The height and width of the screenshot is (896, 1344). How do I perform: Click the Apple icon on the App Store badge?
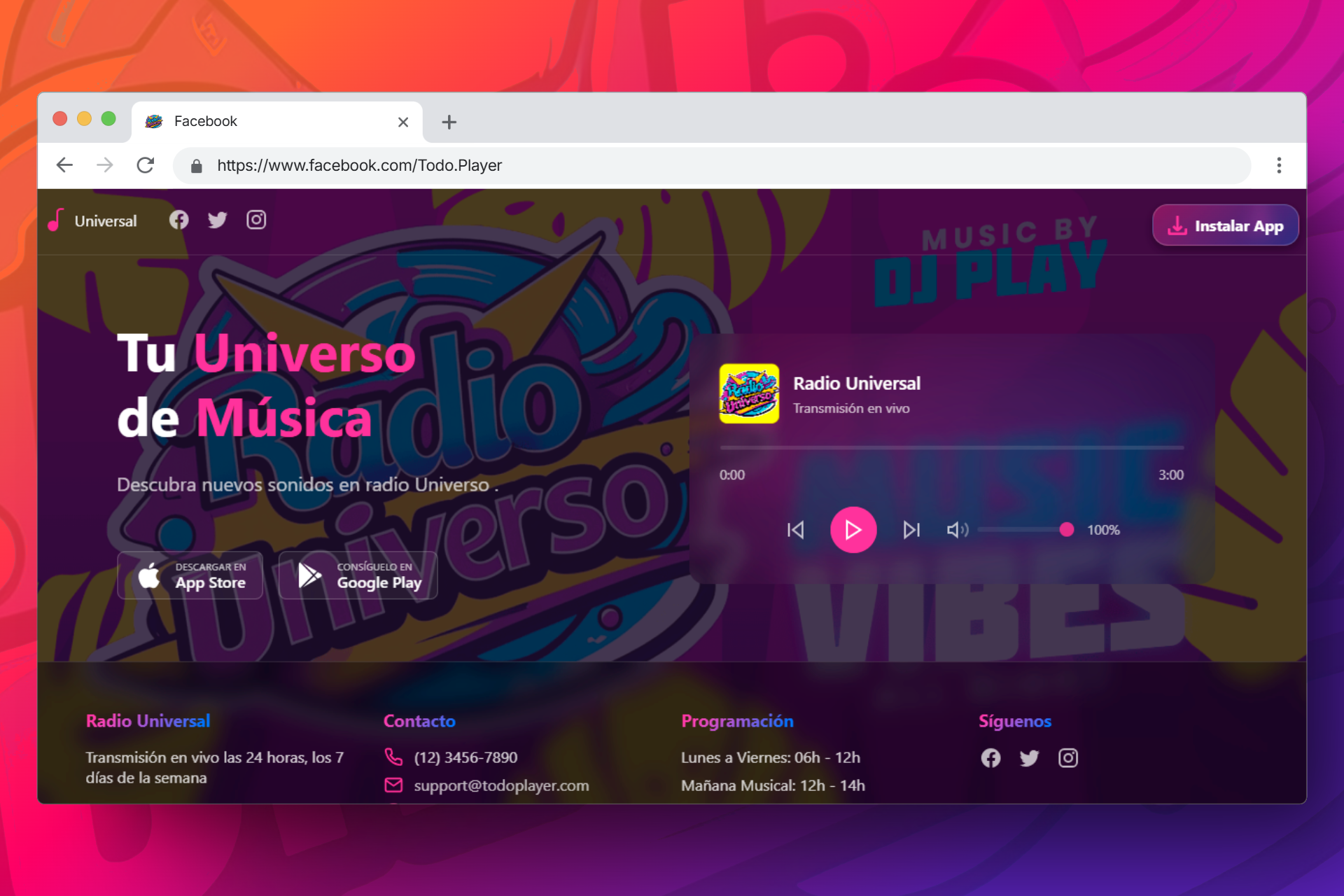(150, 575)
